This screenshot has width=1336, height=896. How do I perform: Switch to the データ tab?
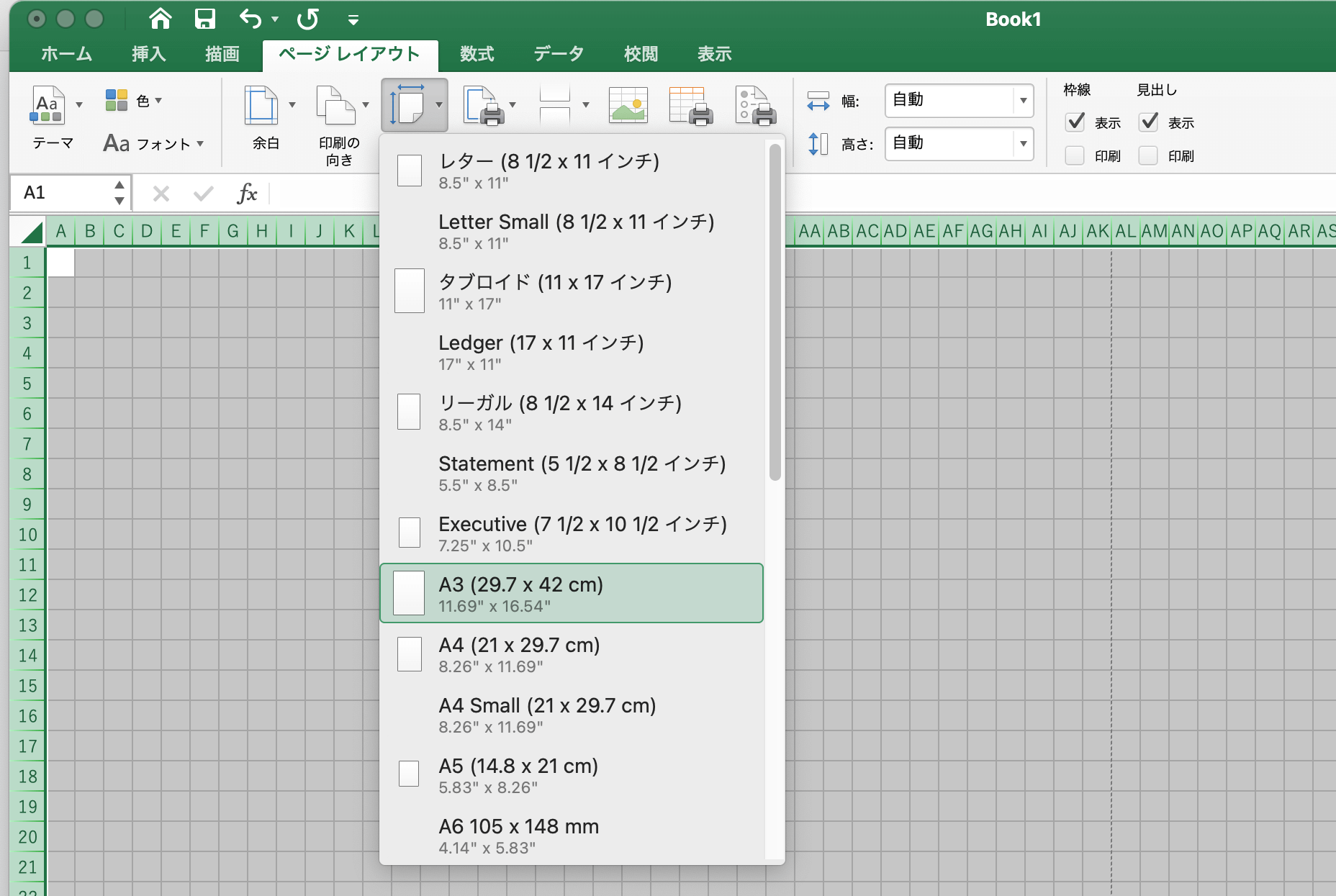[x=559, y=54]
